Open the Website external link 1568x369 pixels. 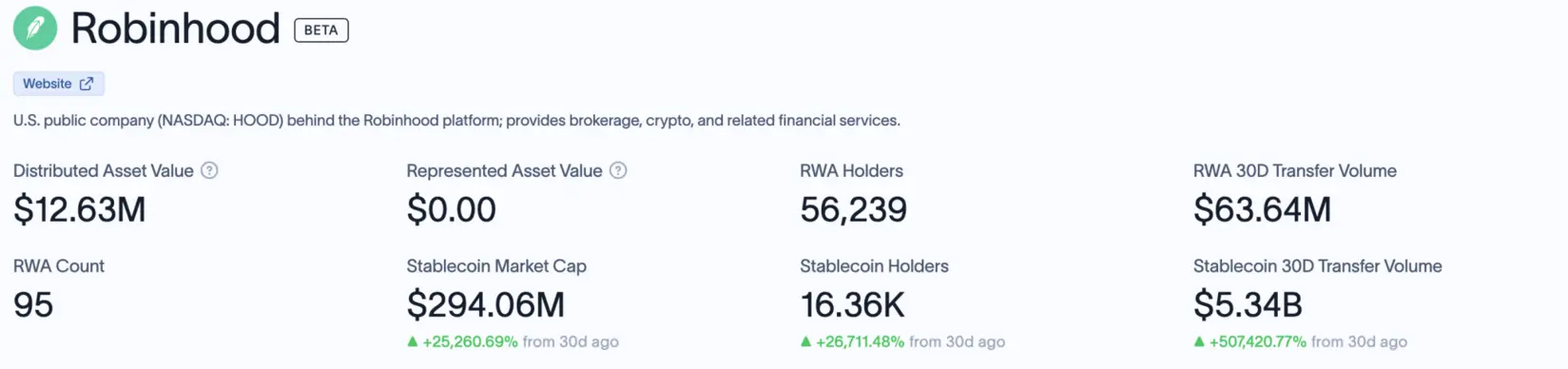click(58, 84)
